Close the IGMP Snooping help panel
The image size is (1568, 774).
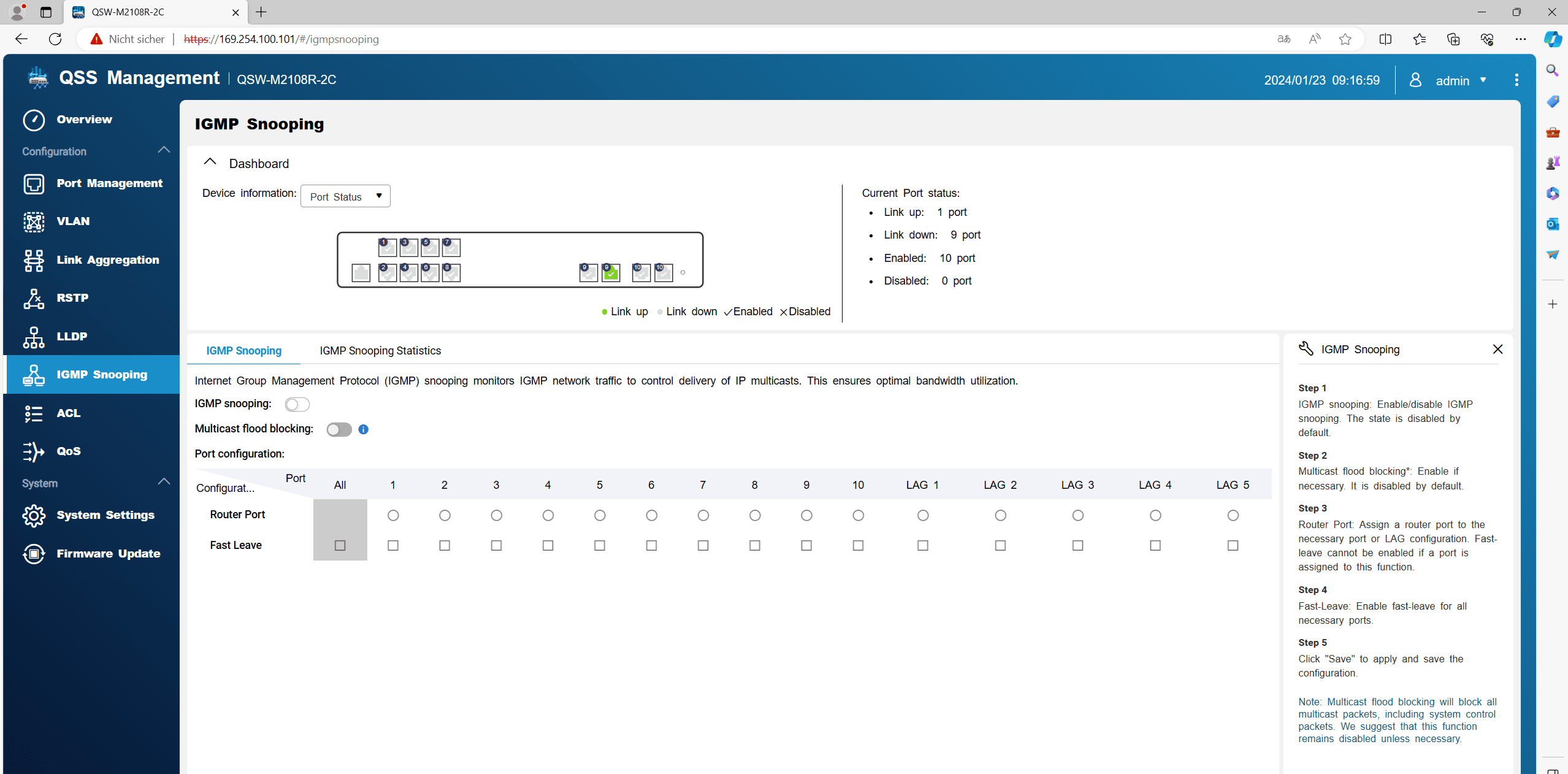(1497, 349)
